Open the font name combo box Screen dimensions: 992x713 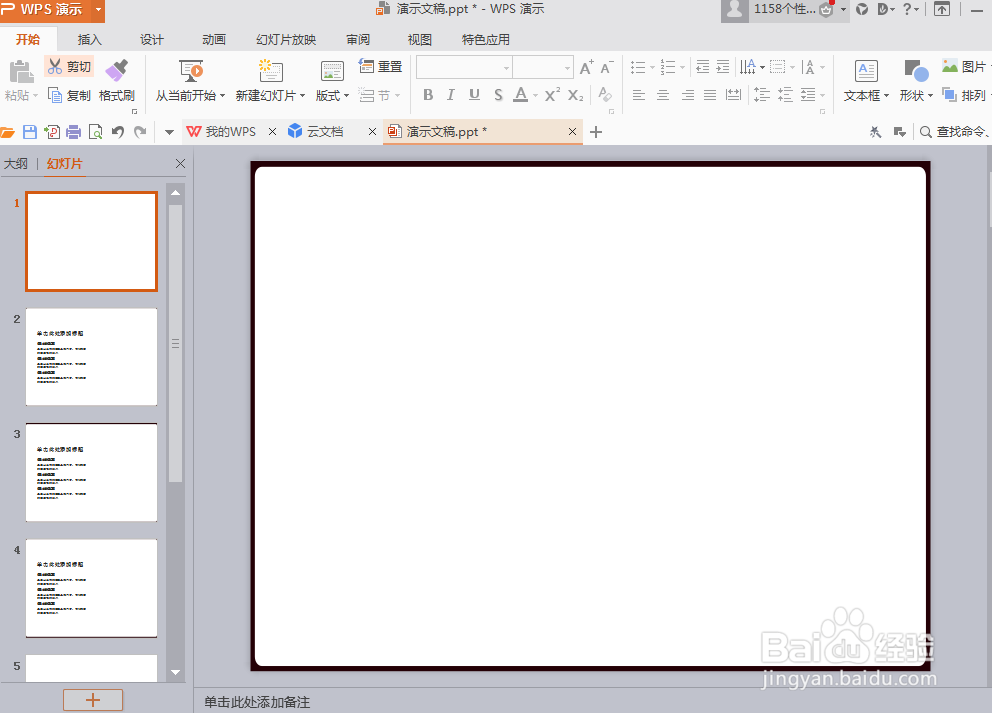[464, 67]
